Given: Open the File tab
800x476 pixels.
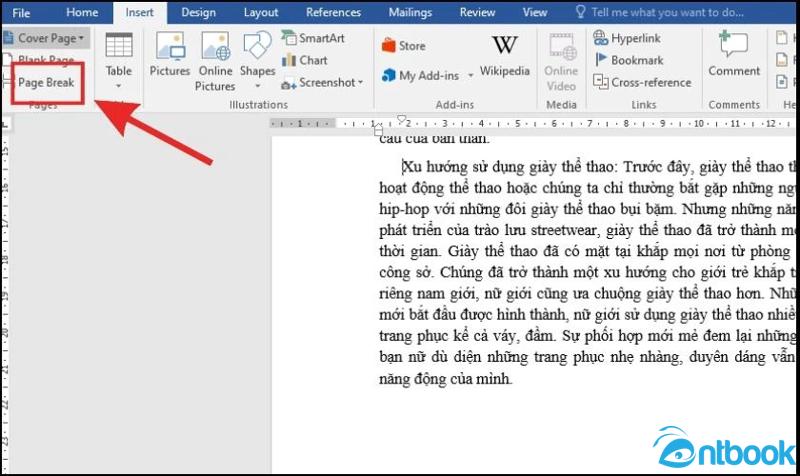Looking at the screenshot, I should coord(21,13).
